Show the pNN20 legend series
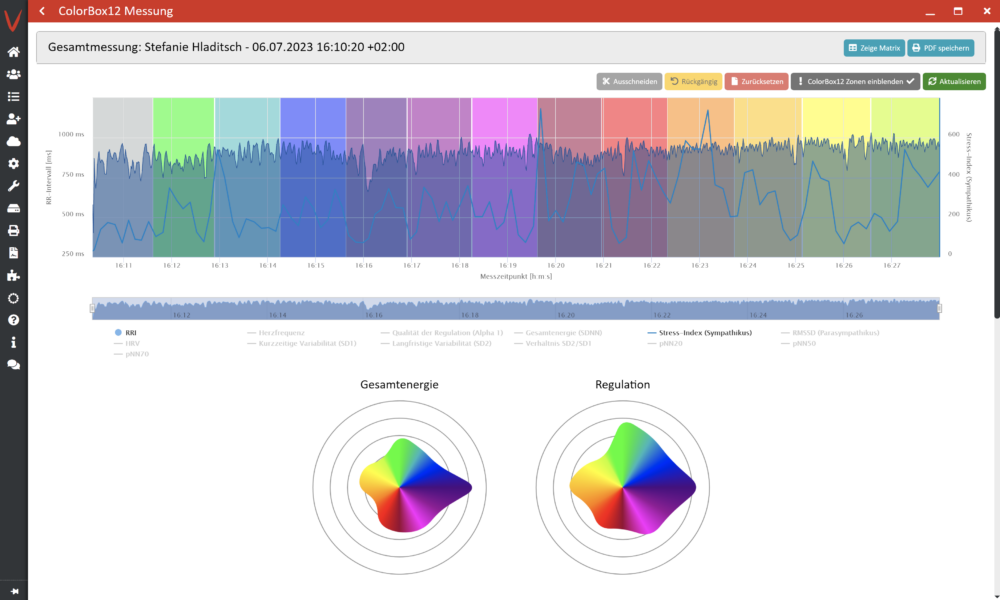The height and width of the screenshot is (600, 1000). coord(665,344)
